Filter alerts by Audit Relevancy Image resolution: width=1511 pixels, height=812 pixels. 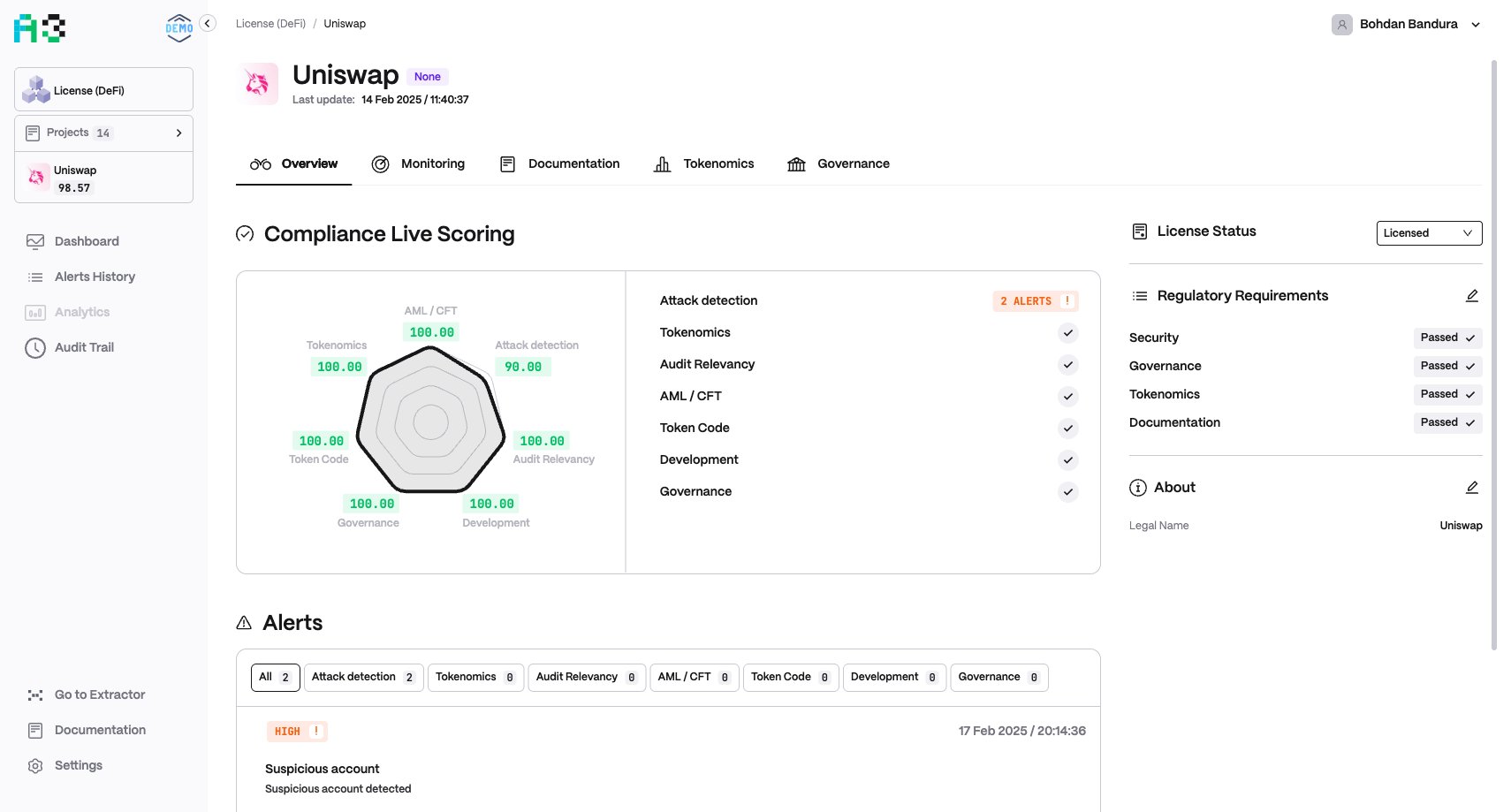[587, 678]
